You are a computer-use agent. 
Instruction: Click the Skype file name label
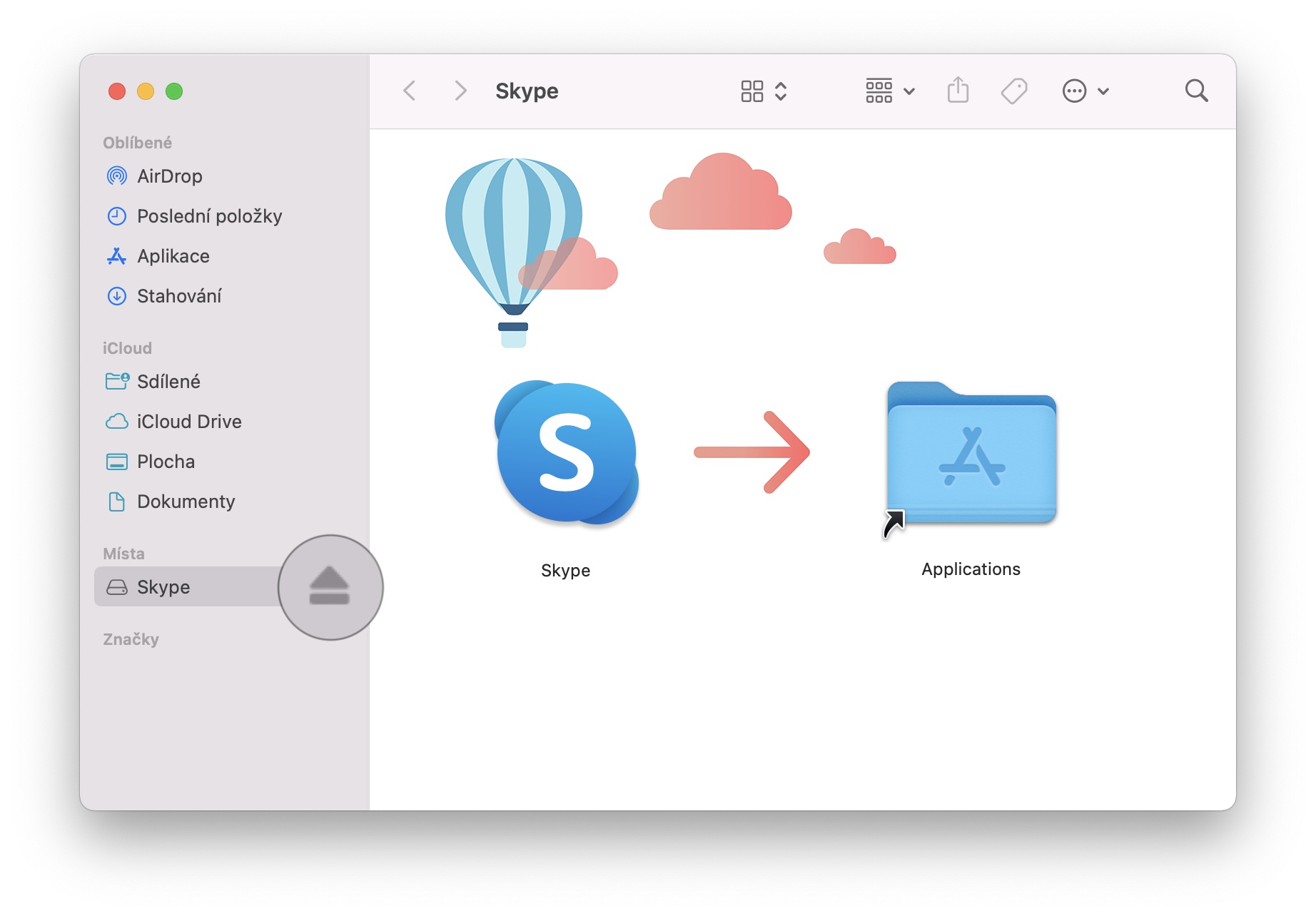[565, 571]
